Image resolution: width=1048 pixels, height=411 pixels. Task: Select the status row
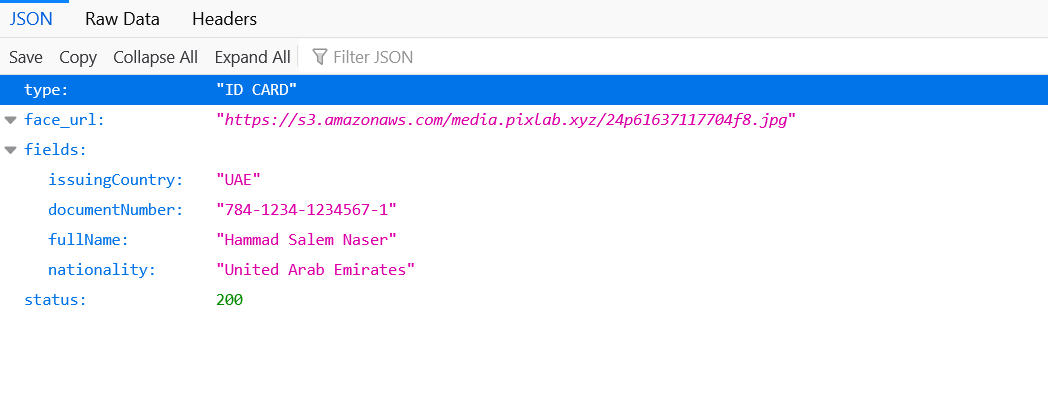[524, 299]
